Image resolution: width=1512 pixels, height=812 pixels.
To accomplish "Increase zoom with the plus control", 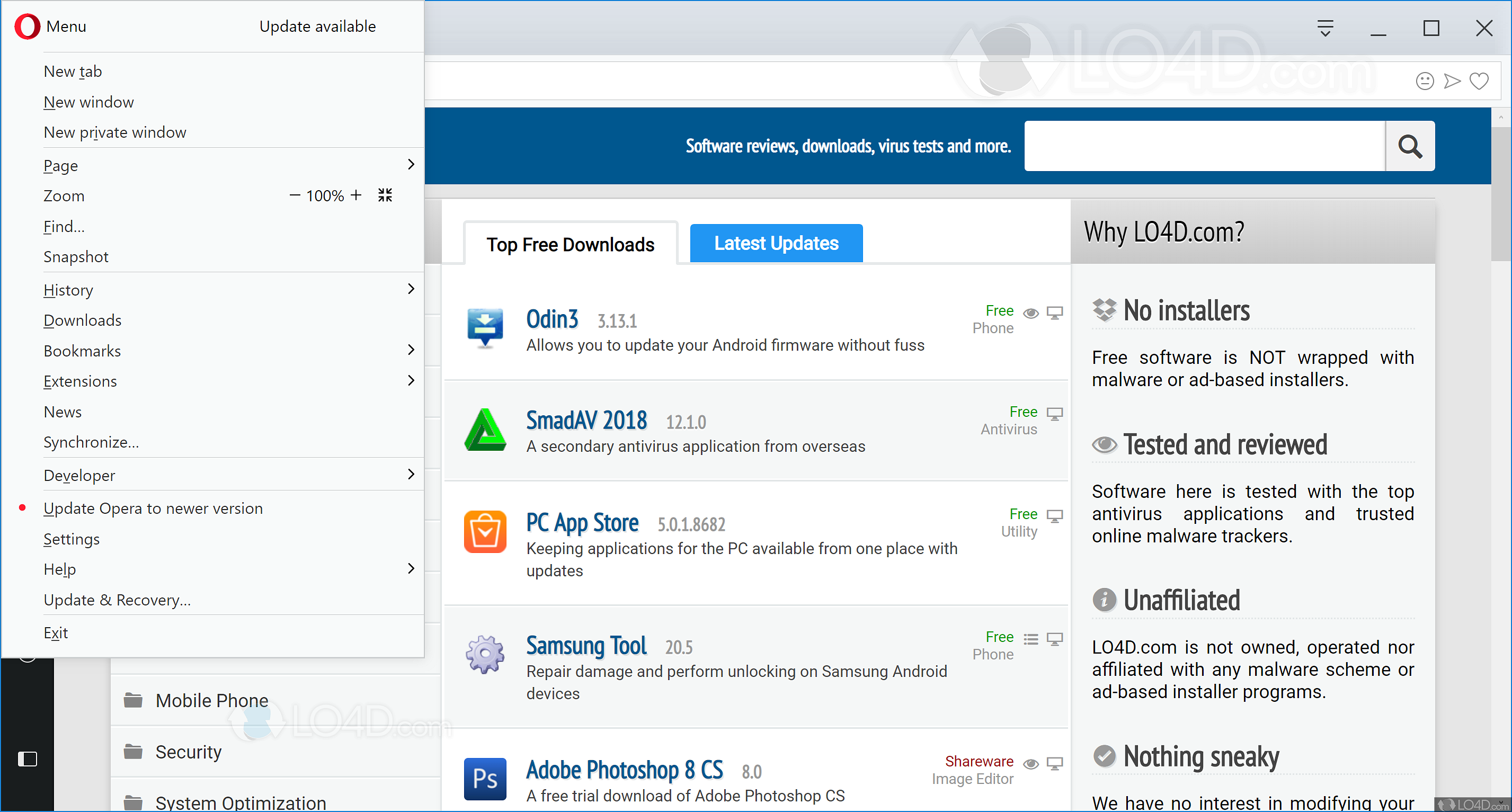I will [x=357, y=195].
